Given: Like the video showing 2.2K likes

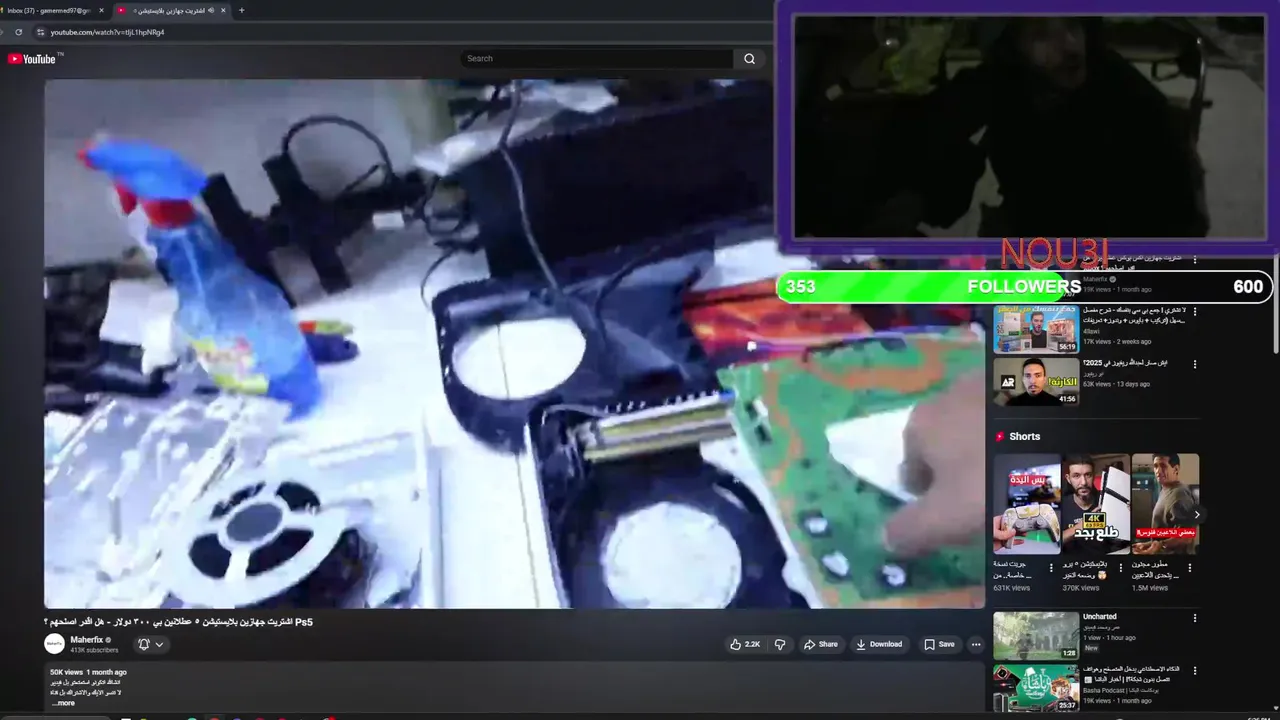Looking at the screenshot, I should click(745, 644).
